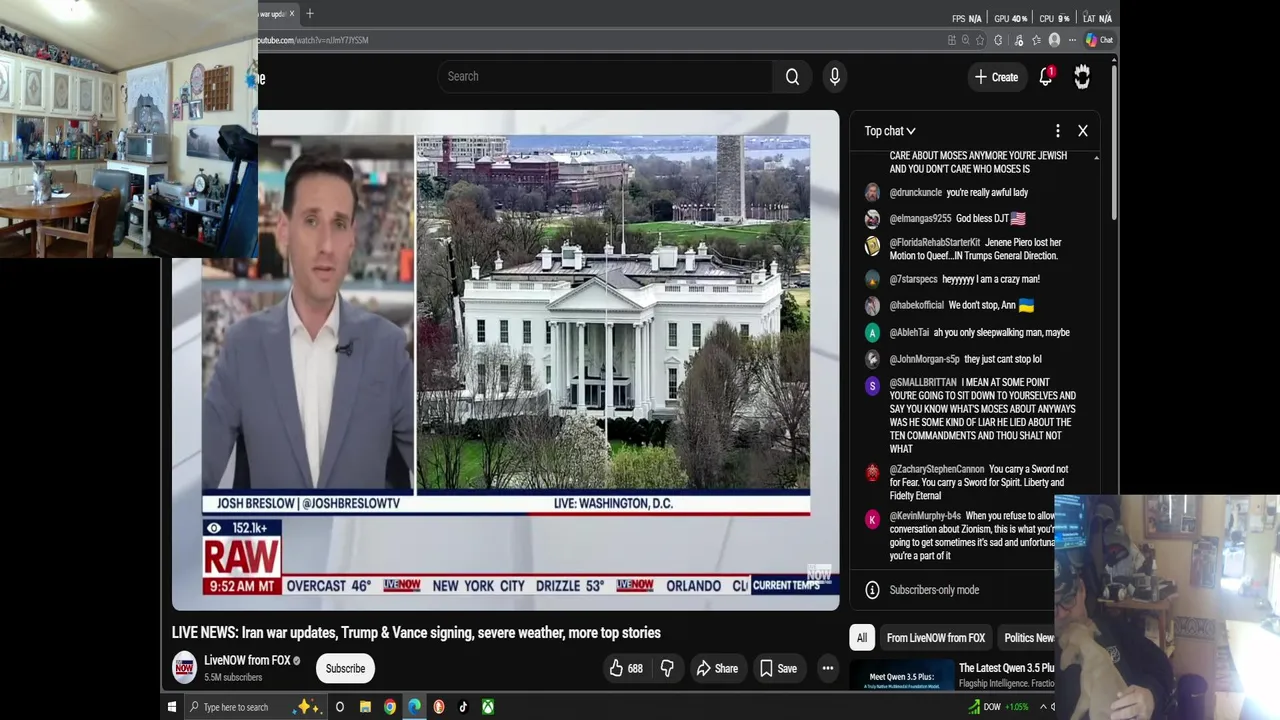This screenshot has width=1280, height=720.
Task: Click @SMALLBRITTAN chat username
Action: coord(923,383)
